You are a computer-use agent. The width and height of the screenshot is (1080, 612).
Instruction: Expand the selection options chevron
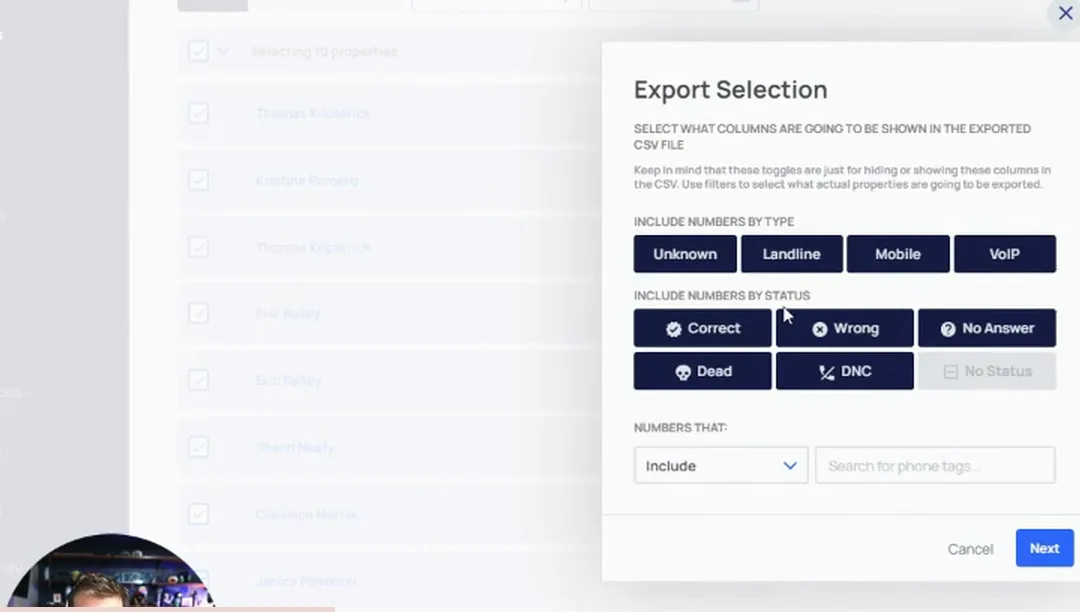[x=223, y=51]
